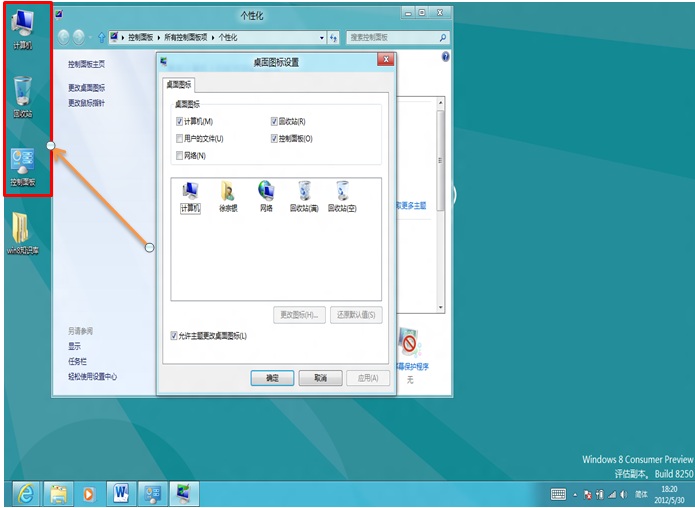Click the Up arrow in 个性化 window

pyautogui.click(x=102, y=38)
